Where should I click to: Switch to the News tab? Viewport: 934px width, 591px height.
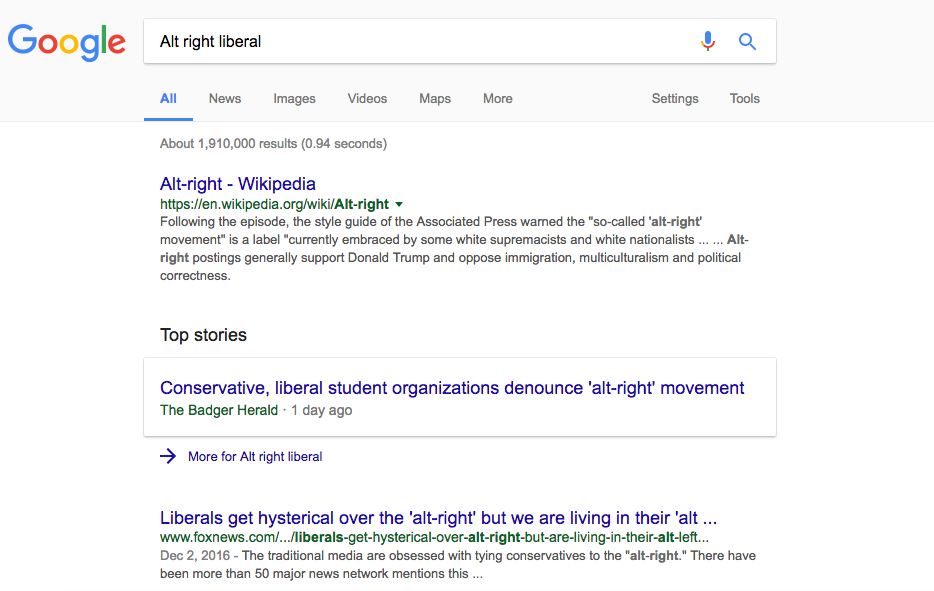coord(225,99)
